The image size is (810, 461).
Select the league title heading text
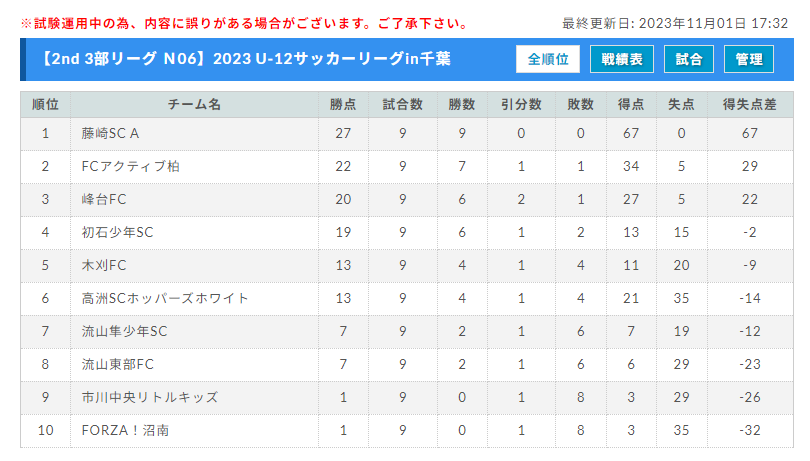tap(244, 59)
